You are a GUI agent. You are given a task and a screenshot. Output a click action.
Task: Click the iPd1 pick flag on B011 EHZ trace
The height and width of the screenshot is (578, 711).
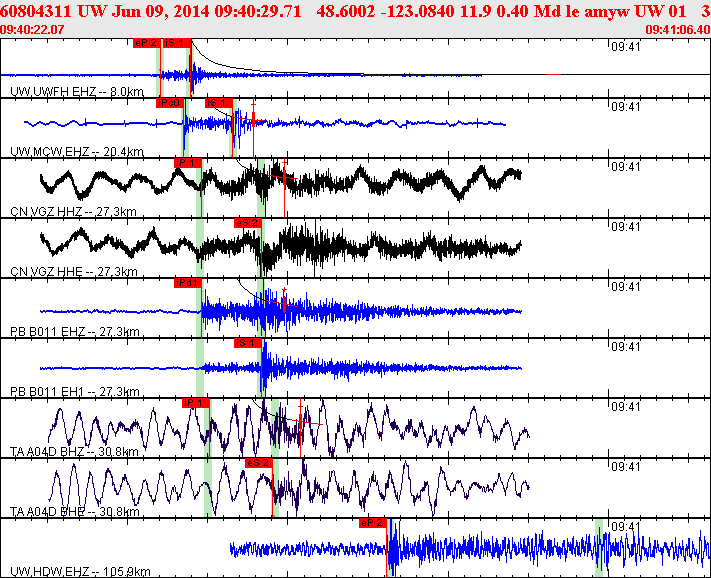188,283
